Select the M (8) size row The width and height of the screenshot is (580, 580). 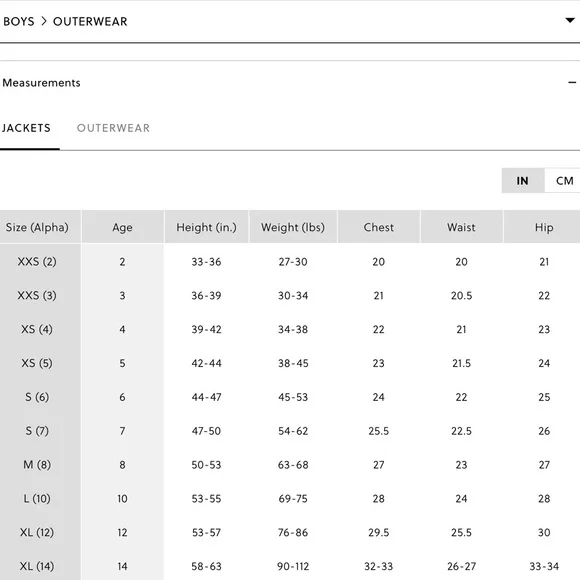coord(290,465)
